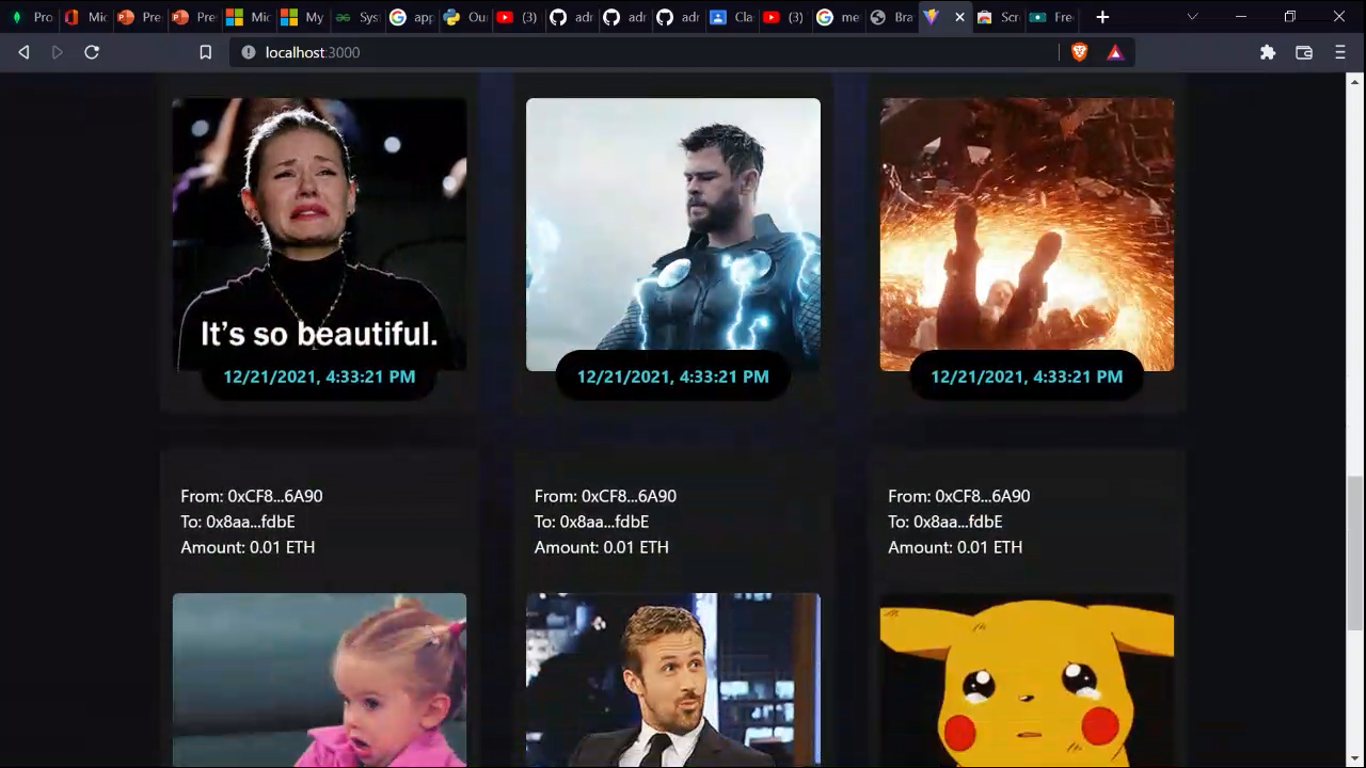
Task: Close the active Vite tab
Action: (x=960, y=17)
